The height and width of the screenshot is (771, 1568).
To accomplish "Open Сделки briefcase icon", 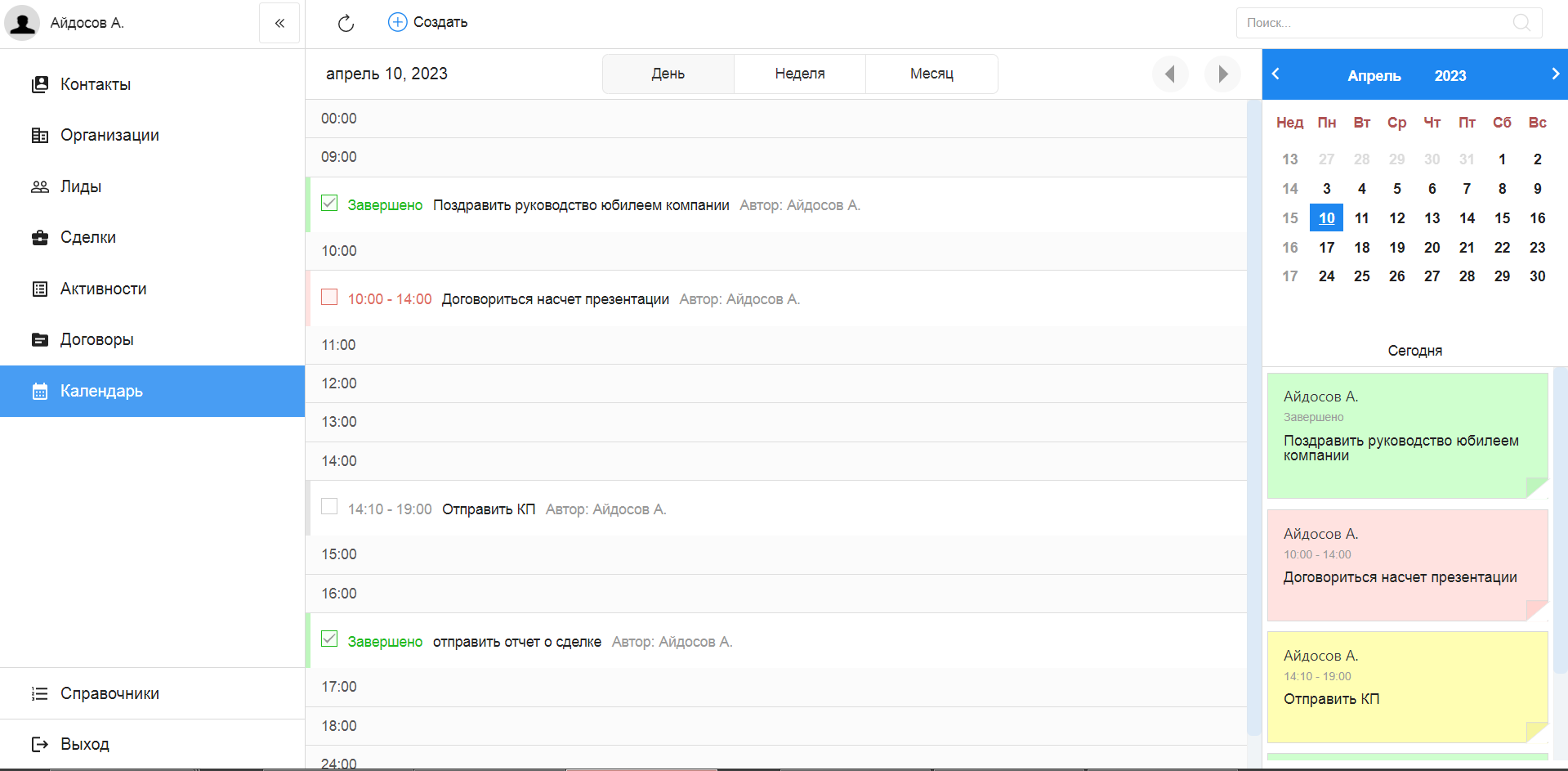I will point(39,237).
